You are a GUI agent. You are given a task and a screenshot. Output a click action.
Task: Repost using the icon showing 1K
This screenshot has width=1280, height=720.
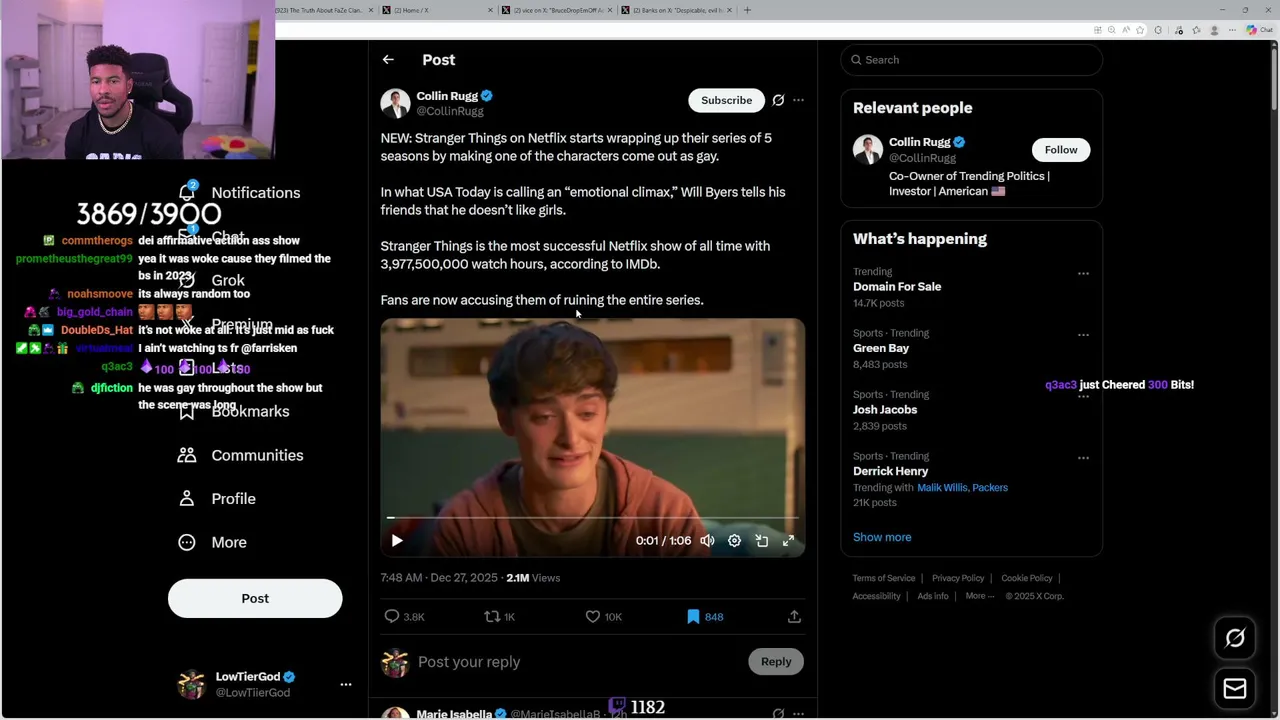click(x=492, y=617)
